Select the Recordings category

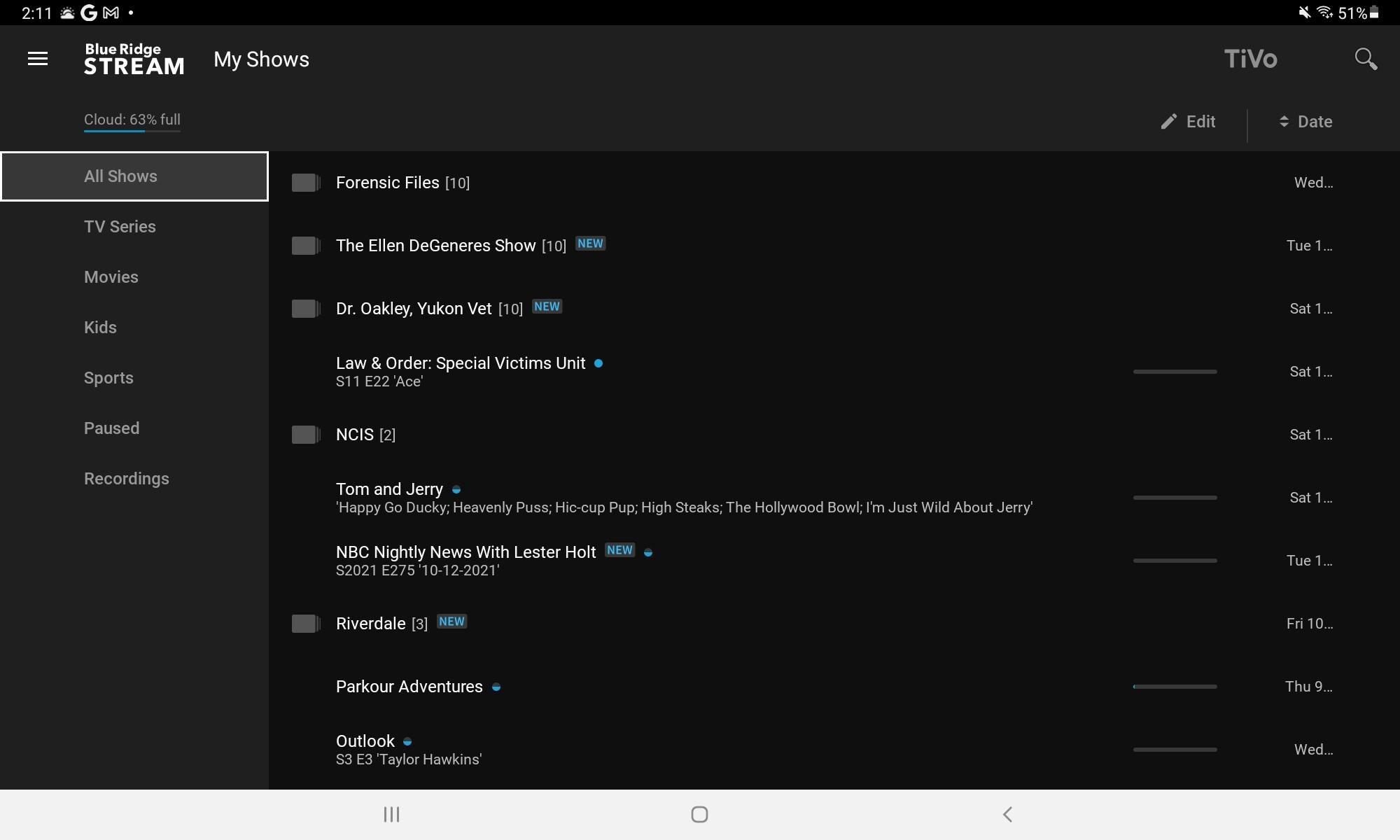point(134,479)
